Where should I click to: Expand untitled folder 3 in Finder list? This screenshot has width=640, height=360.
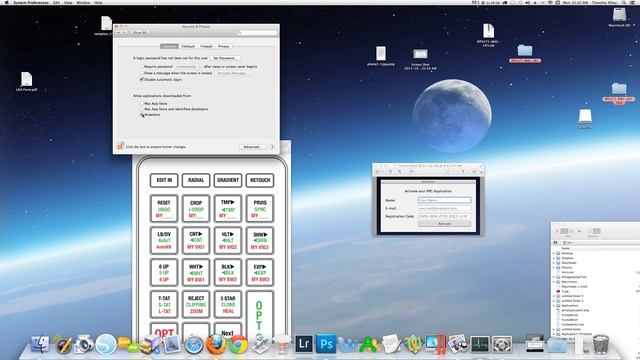[x=554, y=296]
